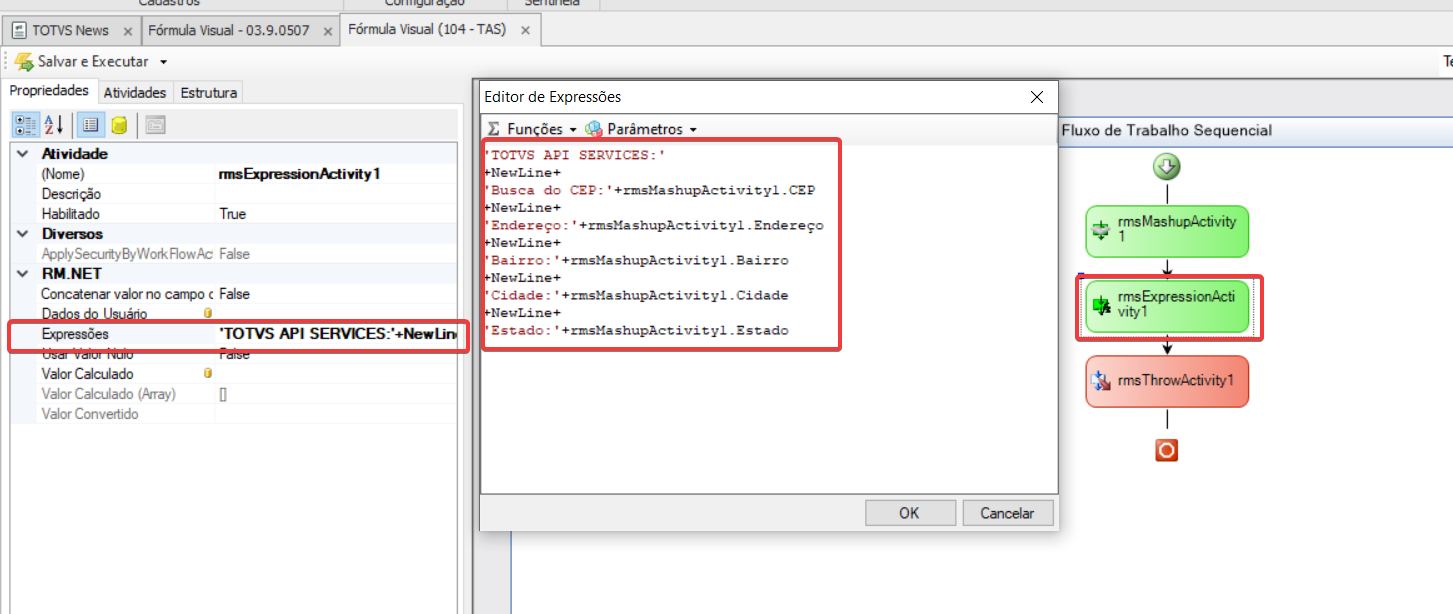Click the Parâmetros icon
Viewport: 1453px width, 614px height.
(594, 129)
